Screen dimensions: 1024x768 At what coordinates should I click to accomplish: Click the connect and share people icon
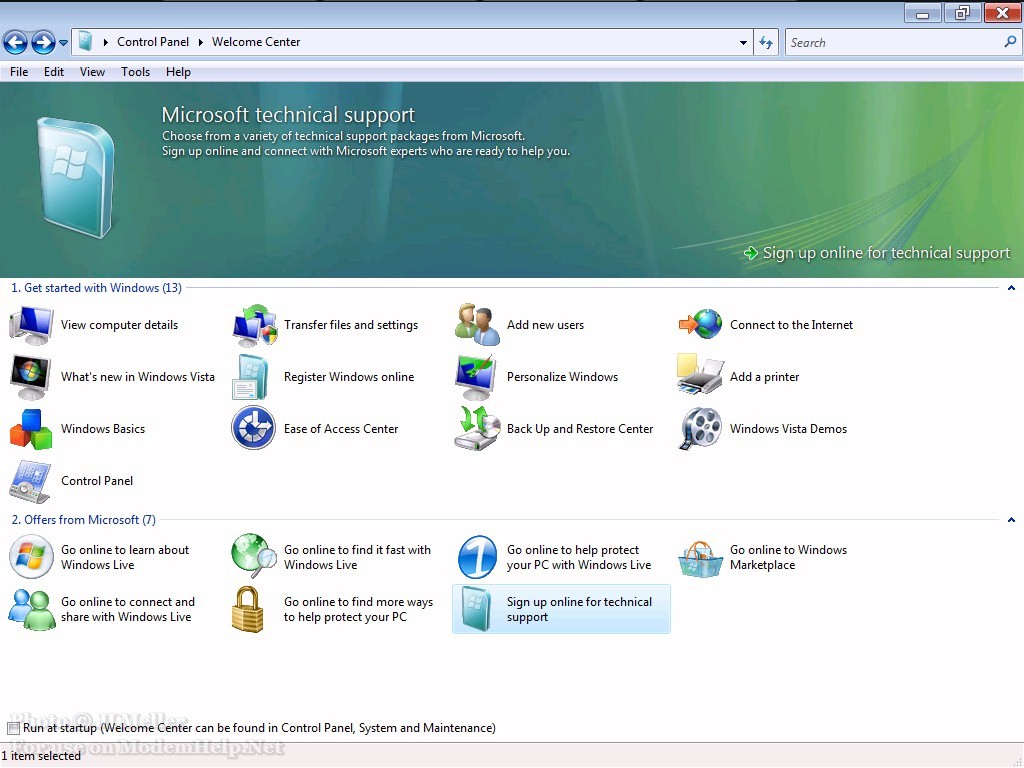coord(31,609)
